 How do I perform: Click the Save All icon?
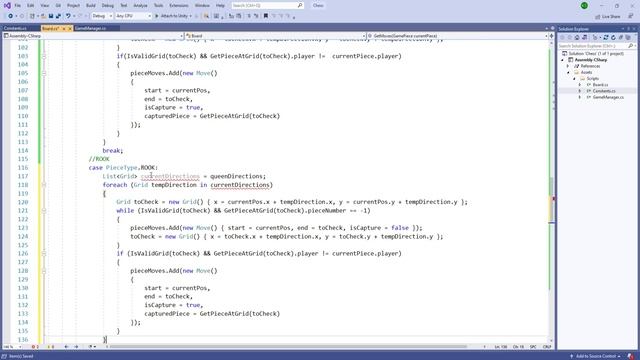pos(58,16)
